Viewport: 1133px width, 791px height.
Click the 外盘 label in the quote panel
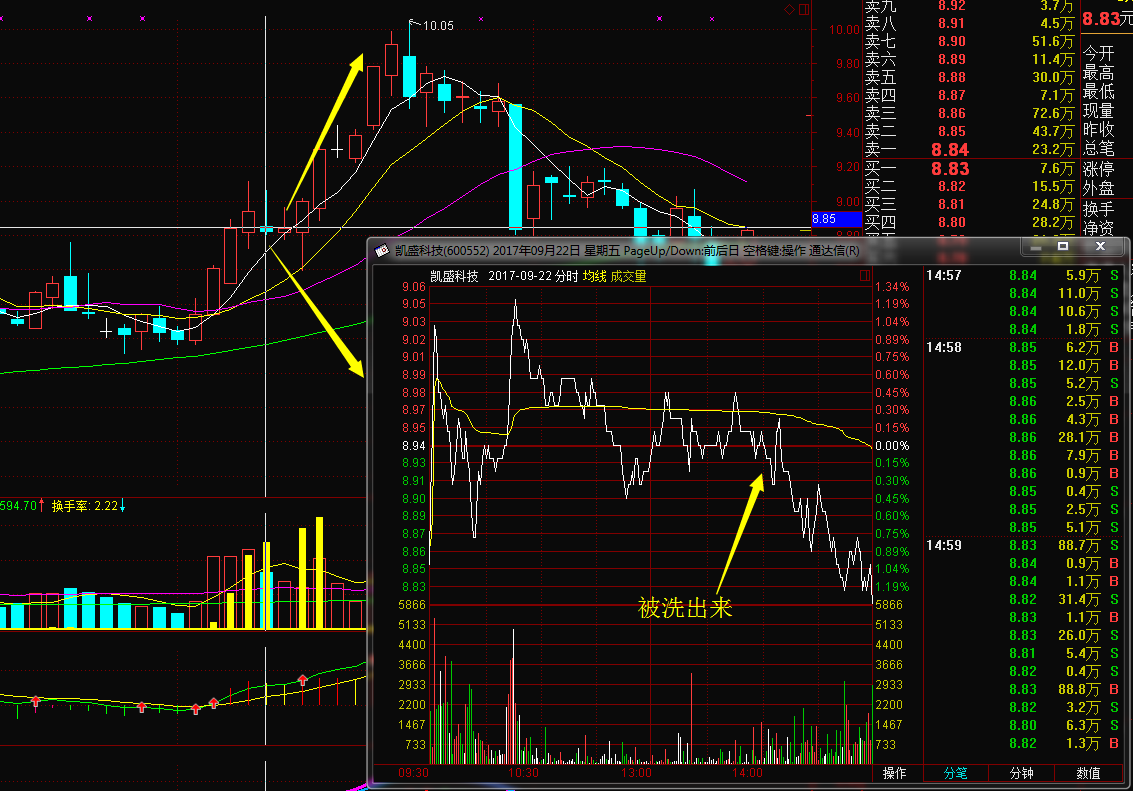click(1098, 189)
